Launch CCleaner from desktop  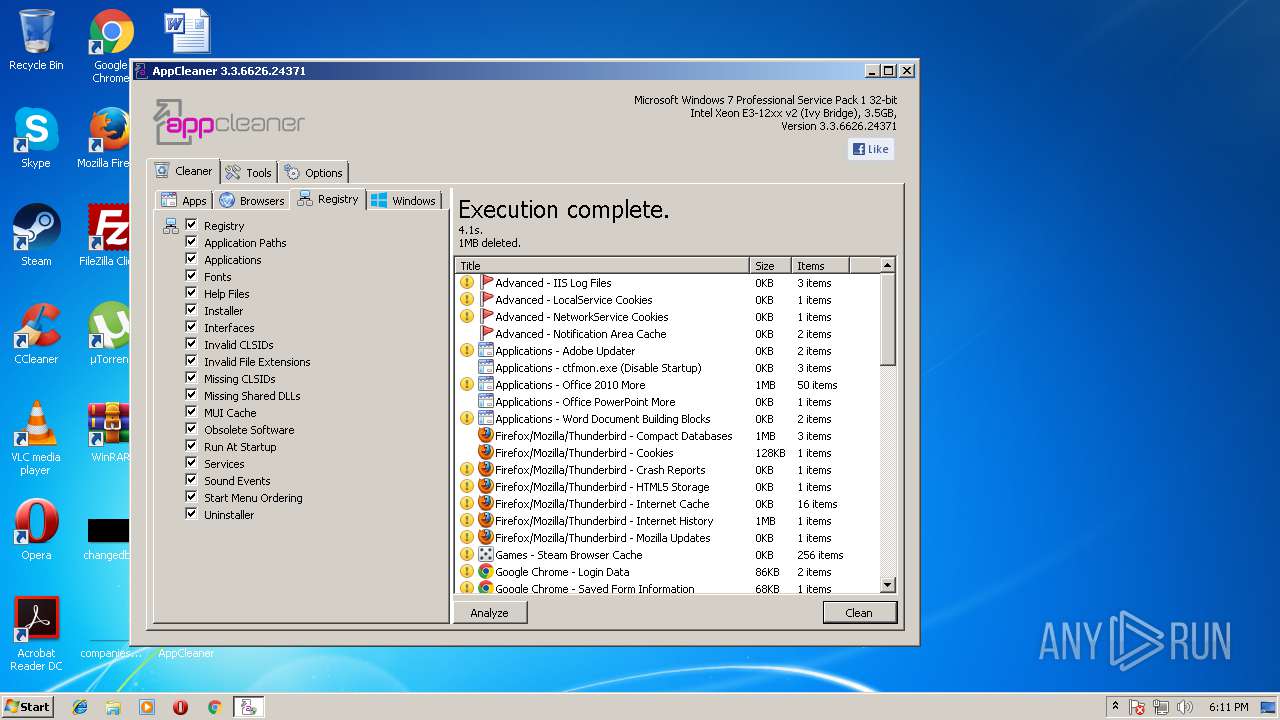coord(36,333)
